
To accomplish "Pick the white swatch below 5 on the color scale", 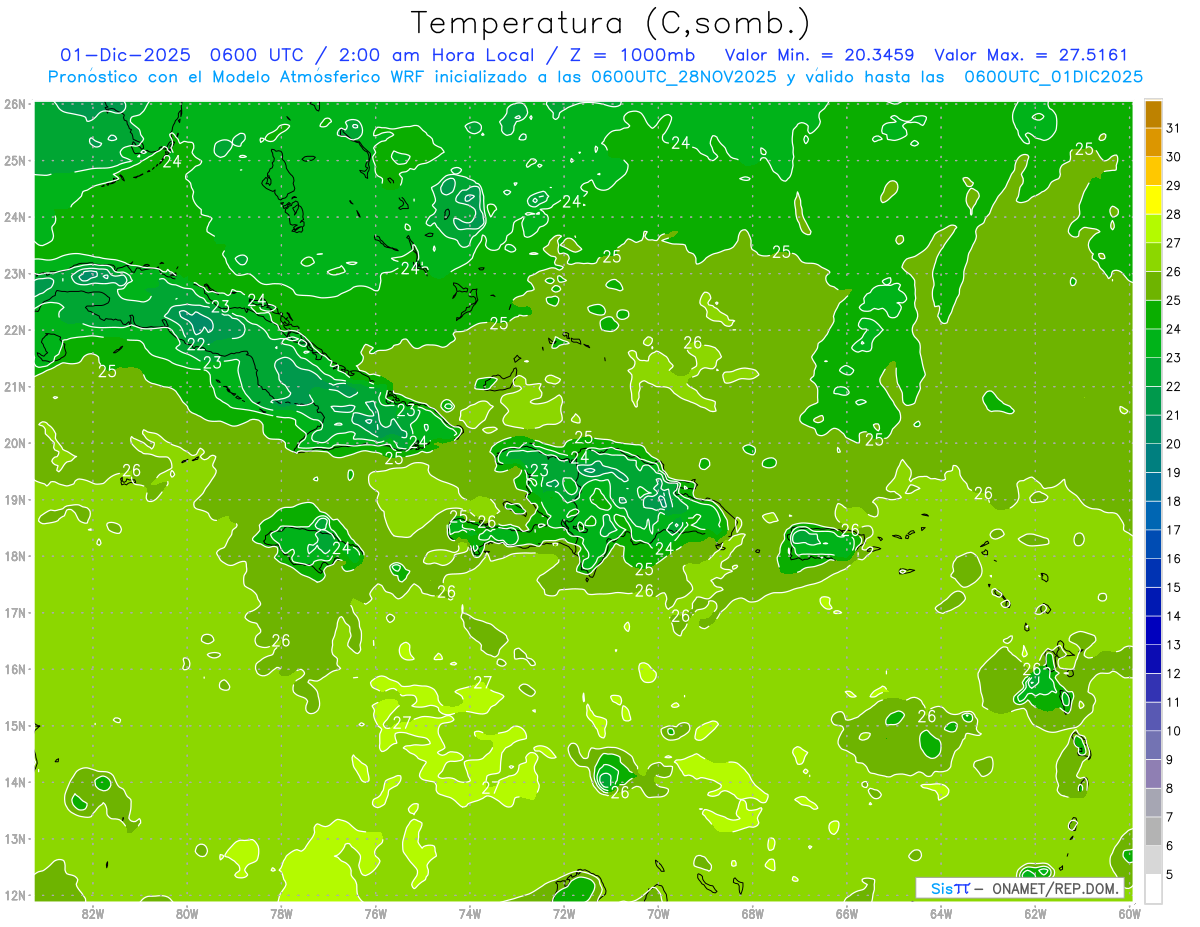I will tap(1153, 888).
